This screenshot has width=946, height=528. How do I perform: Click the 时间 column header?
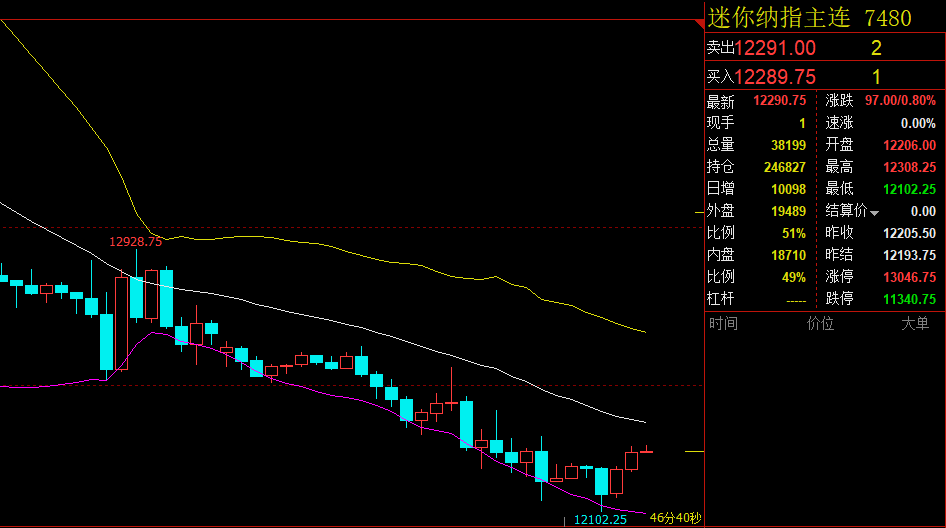point(723,323)
